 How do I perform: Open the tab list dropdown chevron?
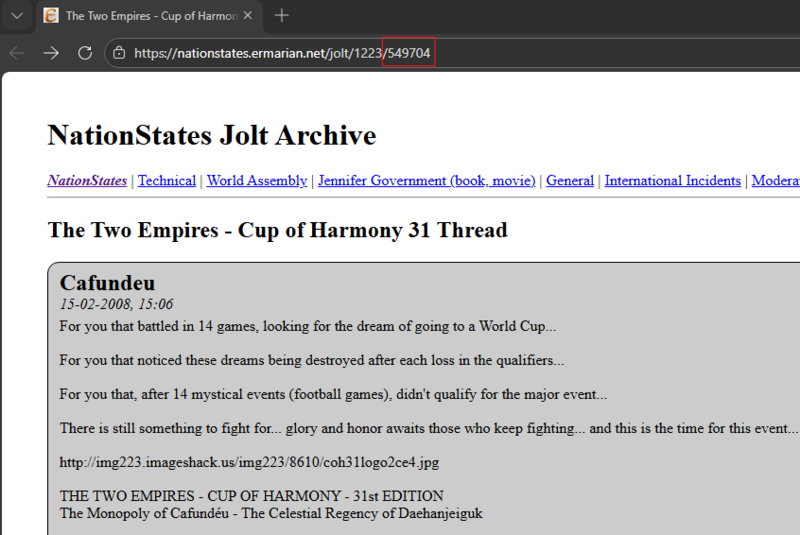[x=17, y=16]
